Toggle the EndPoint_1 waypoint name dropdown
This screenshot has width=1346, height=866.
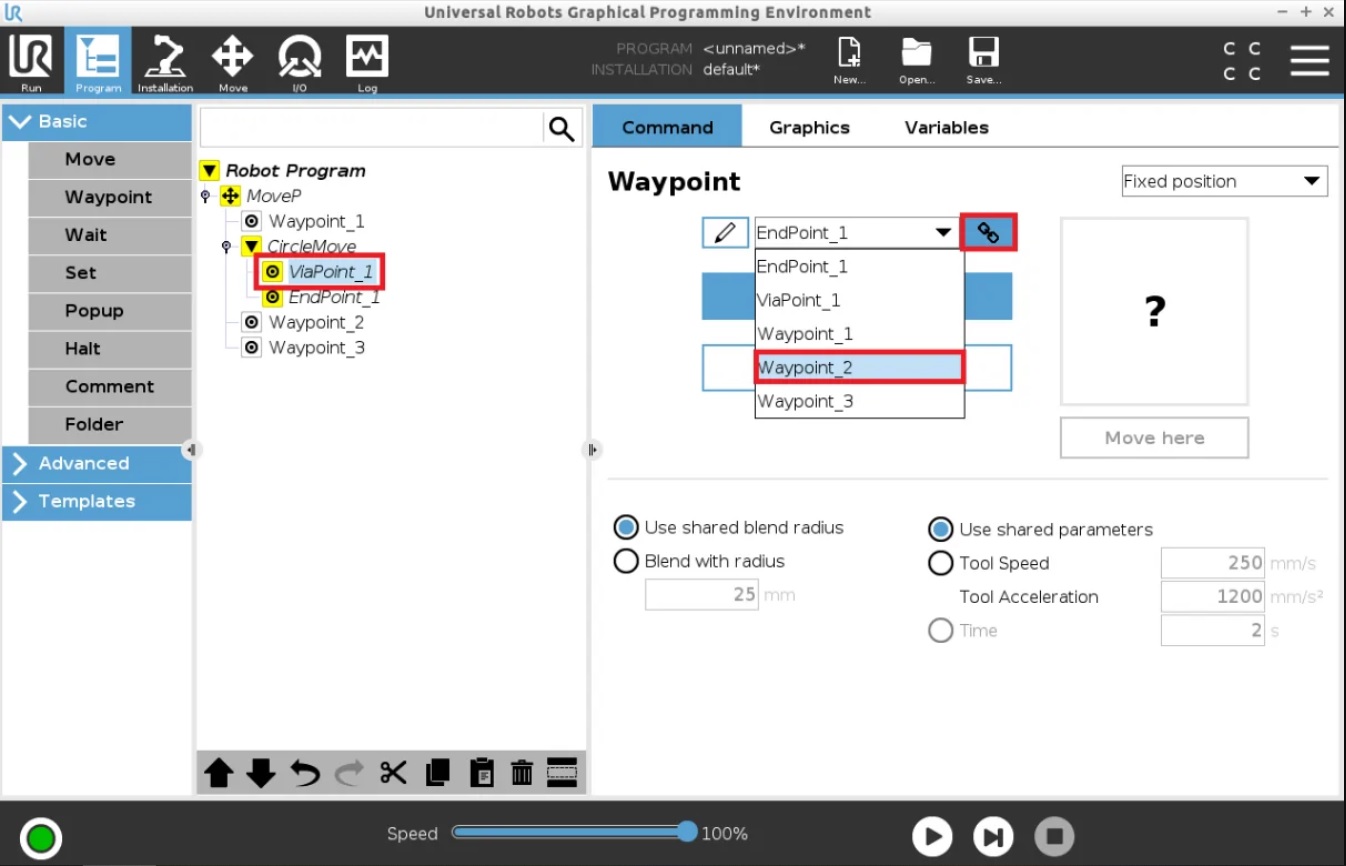858,233
